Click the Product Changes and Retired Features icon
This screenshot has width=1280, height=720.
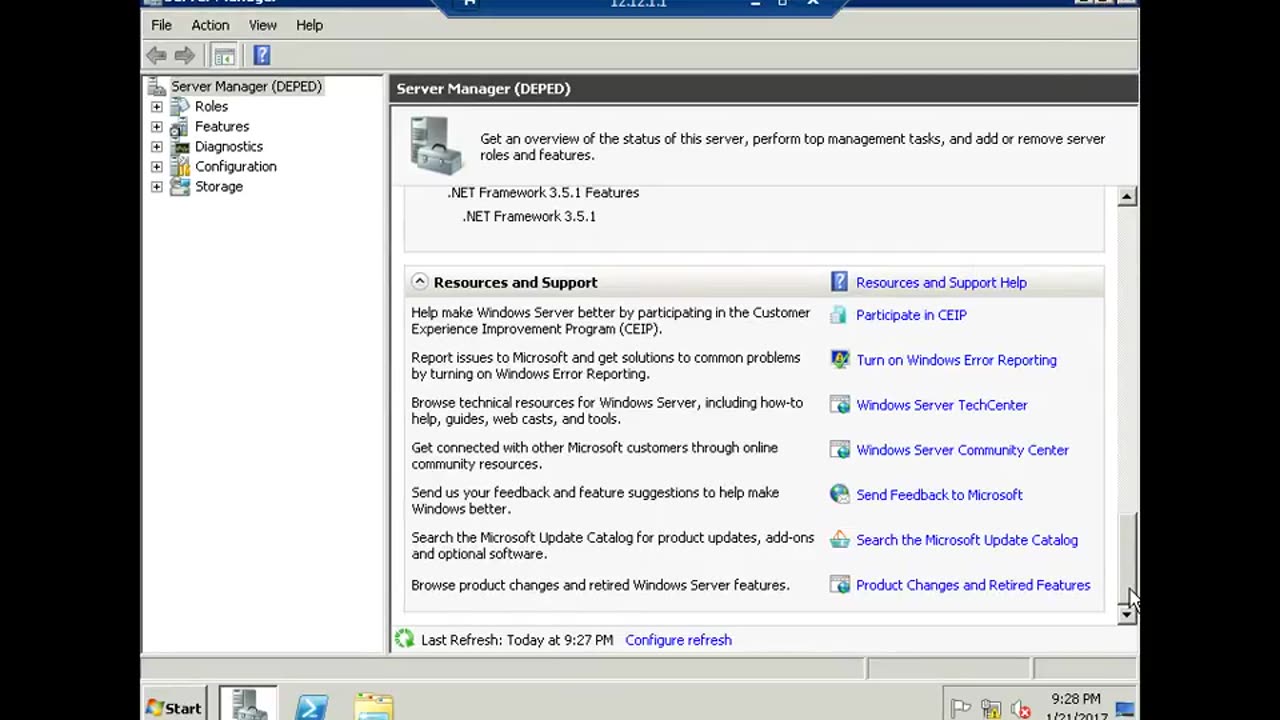click(x=840, y=585)
